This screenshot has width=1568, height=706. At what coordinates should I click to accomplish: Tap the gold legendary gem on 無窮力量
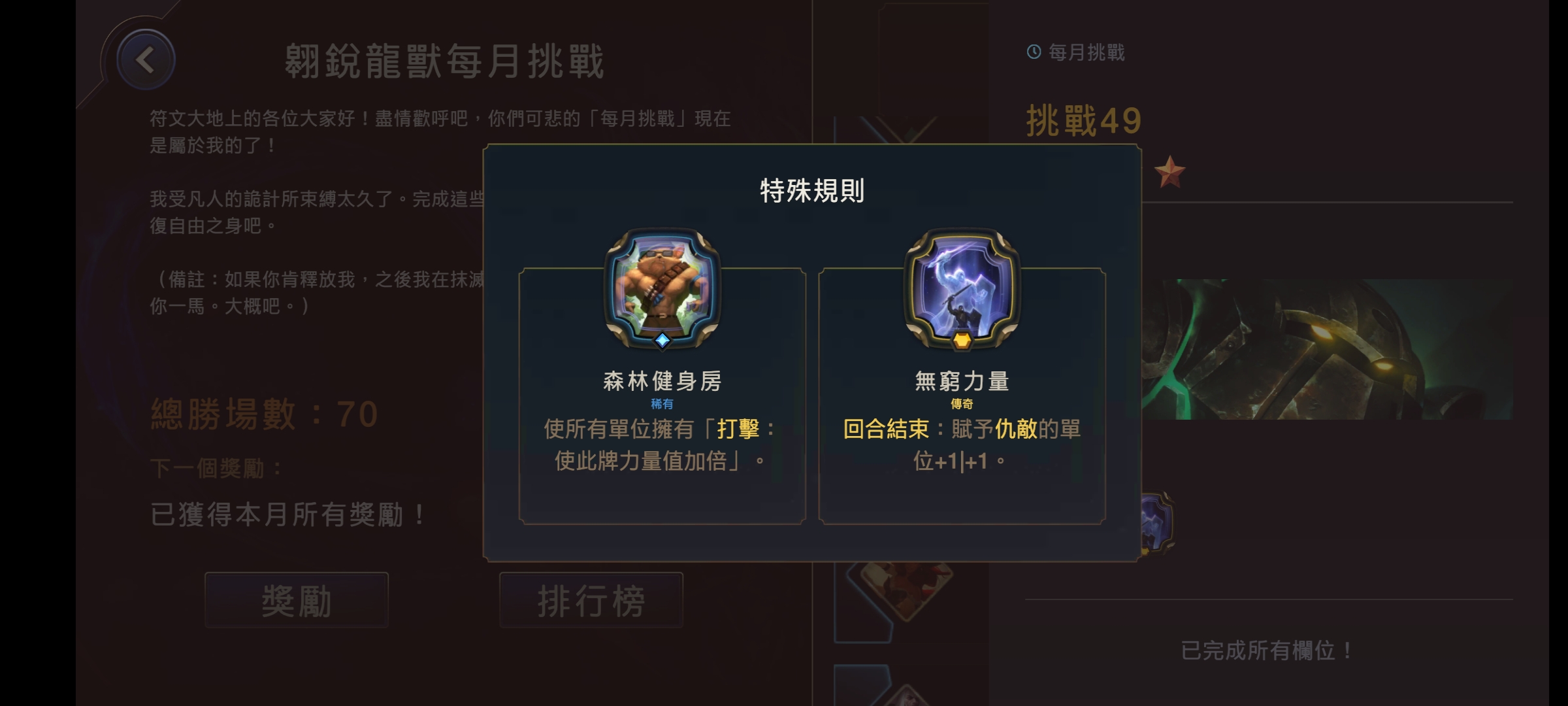coord(962,341)
